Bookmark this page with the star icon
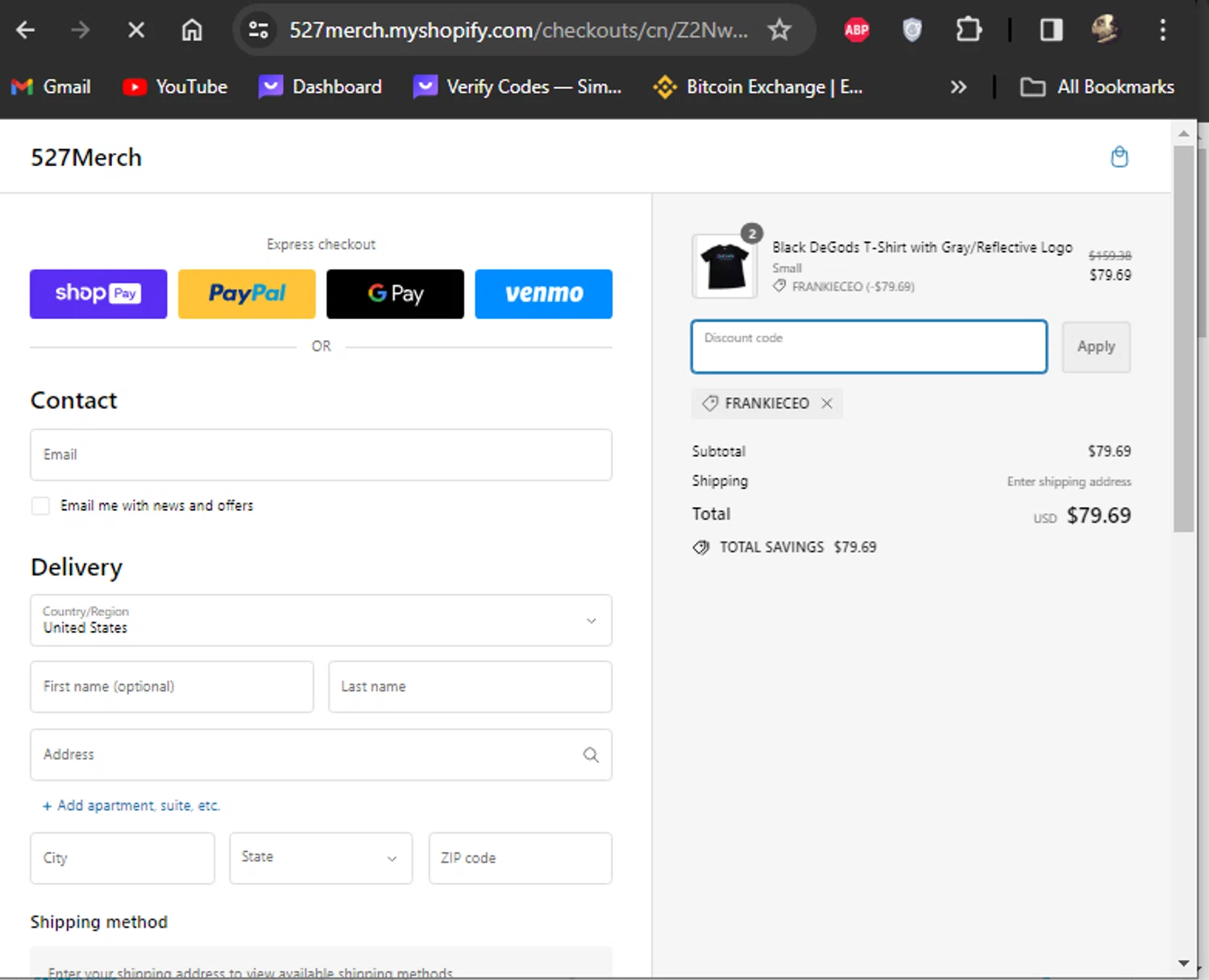 pyautogui.click(x=779, y=31)
